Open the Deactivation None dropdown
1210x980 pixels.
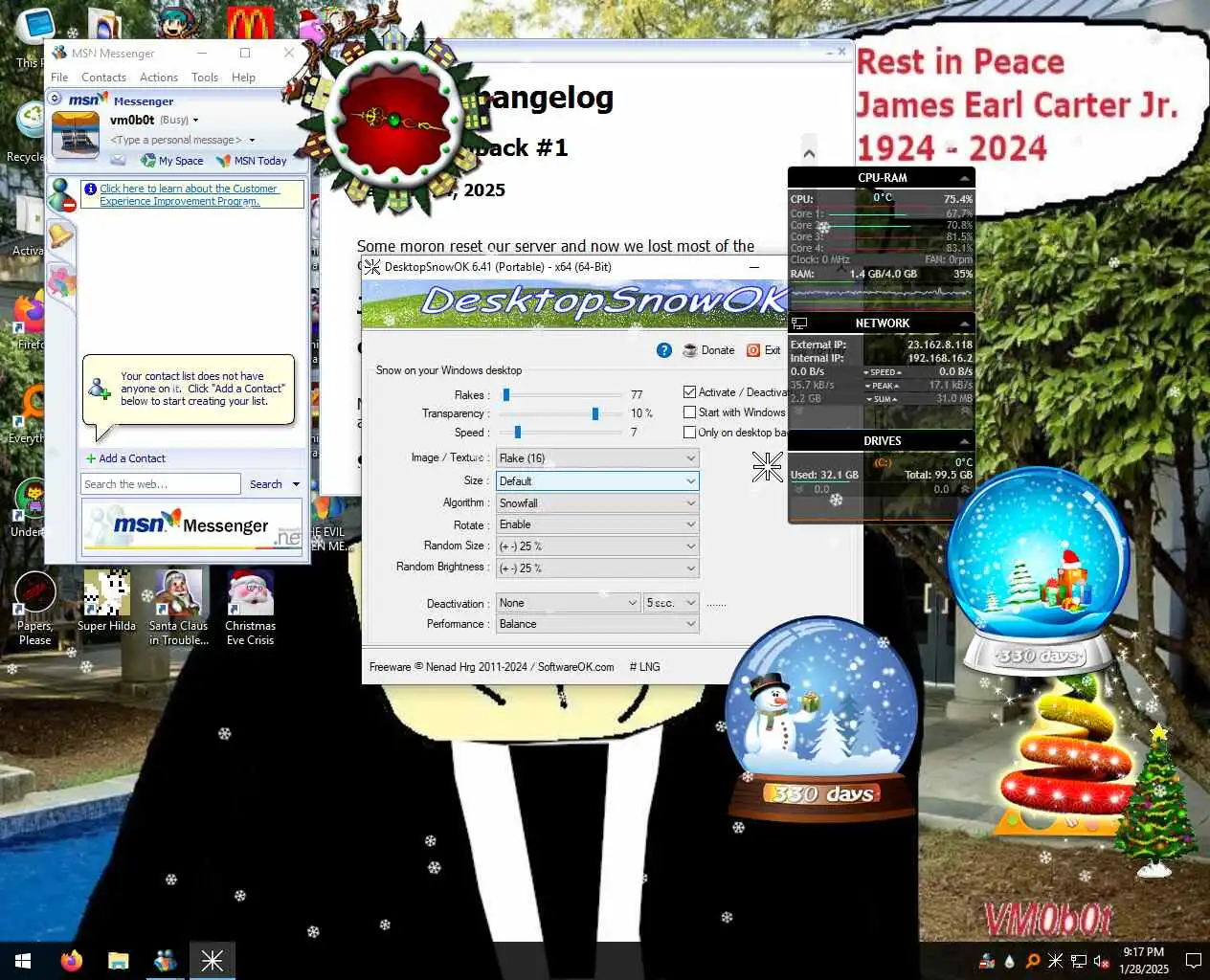pyautogui.click(x=568, y=603)
